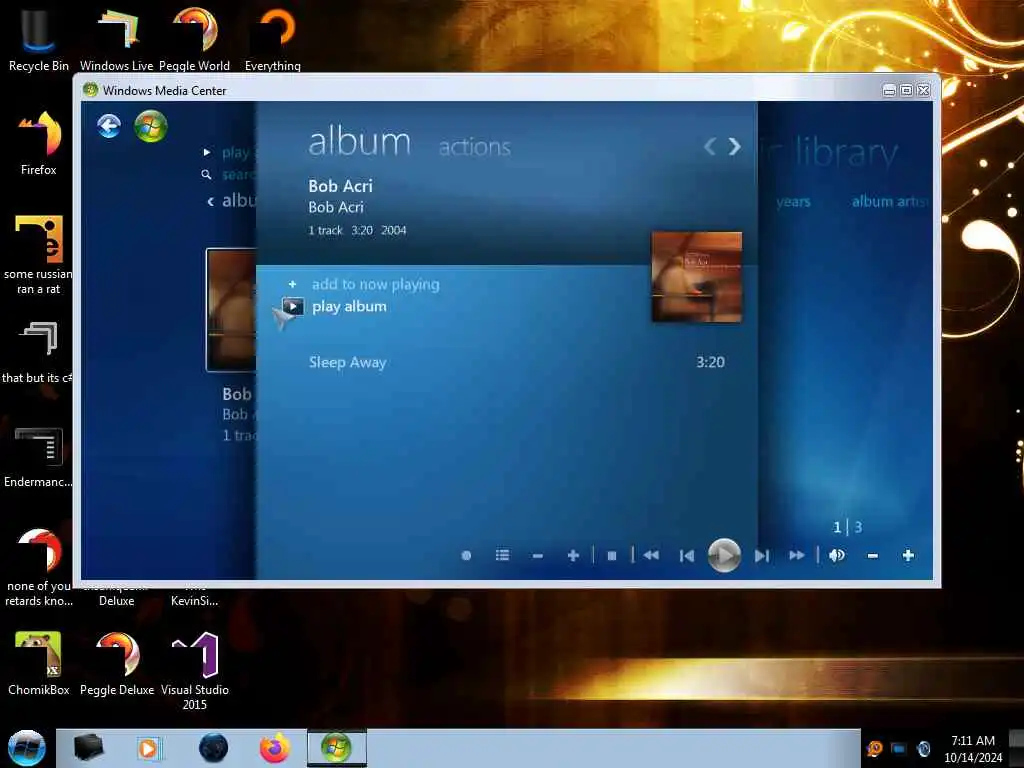1024x768 pixels.
Task: Click the album art in the background library
Action: (231, 310)
